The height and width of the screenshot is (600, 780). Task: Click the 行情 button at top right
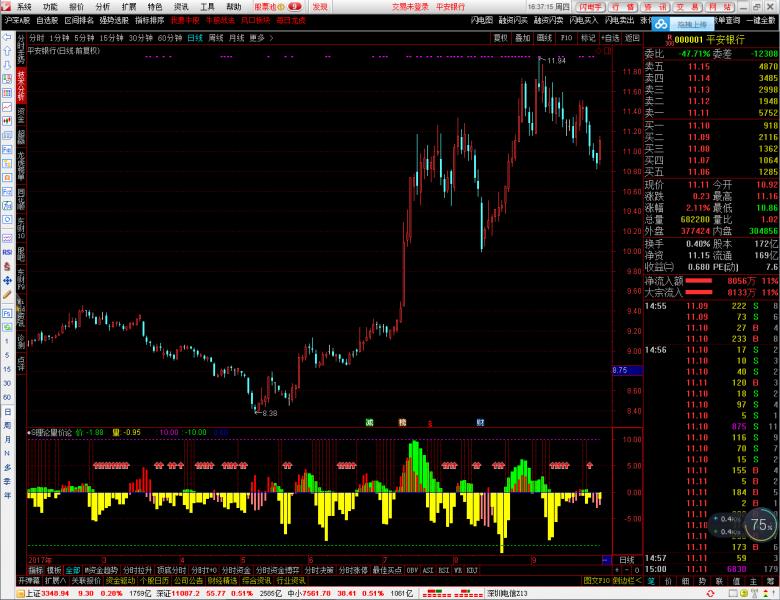[622, 7]
